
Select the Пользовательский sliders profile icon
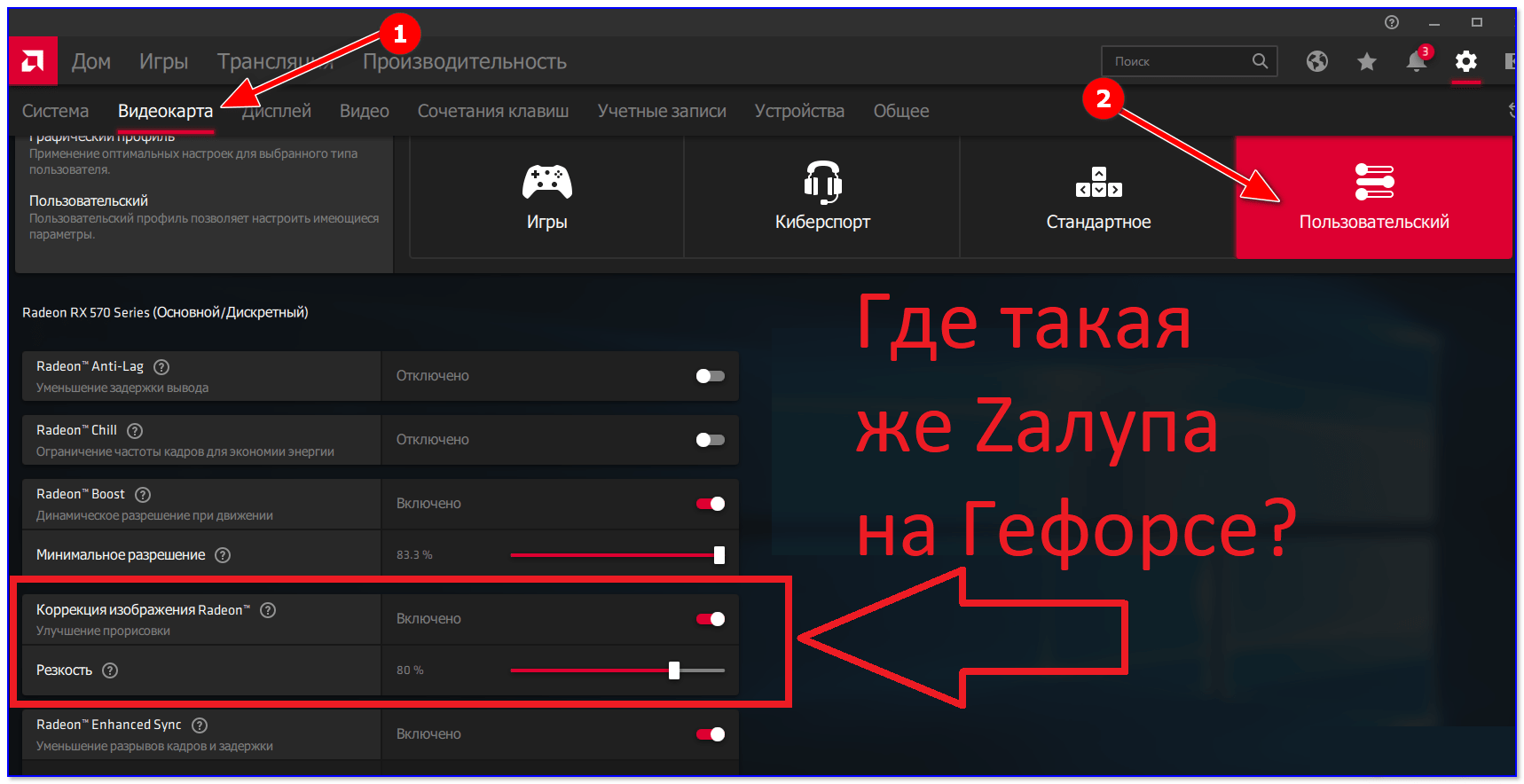1374,182
